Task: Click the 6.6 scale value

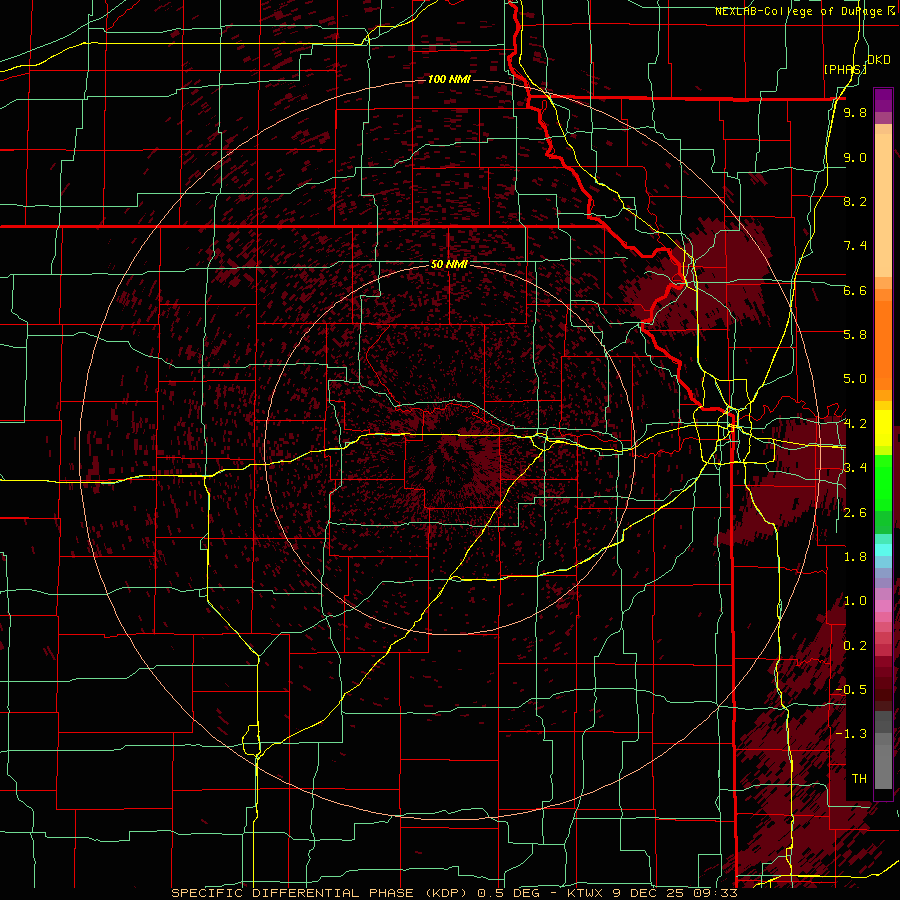Action: pyautogui.click(x=855, y=290)
